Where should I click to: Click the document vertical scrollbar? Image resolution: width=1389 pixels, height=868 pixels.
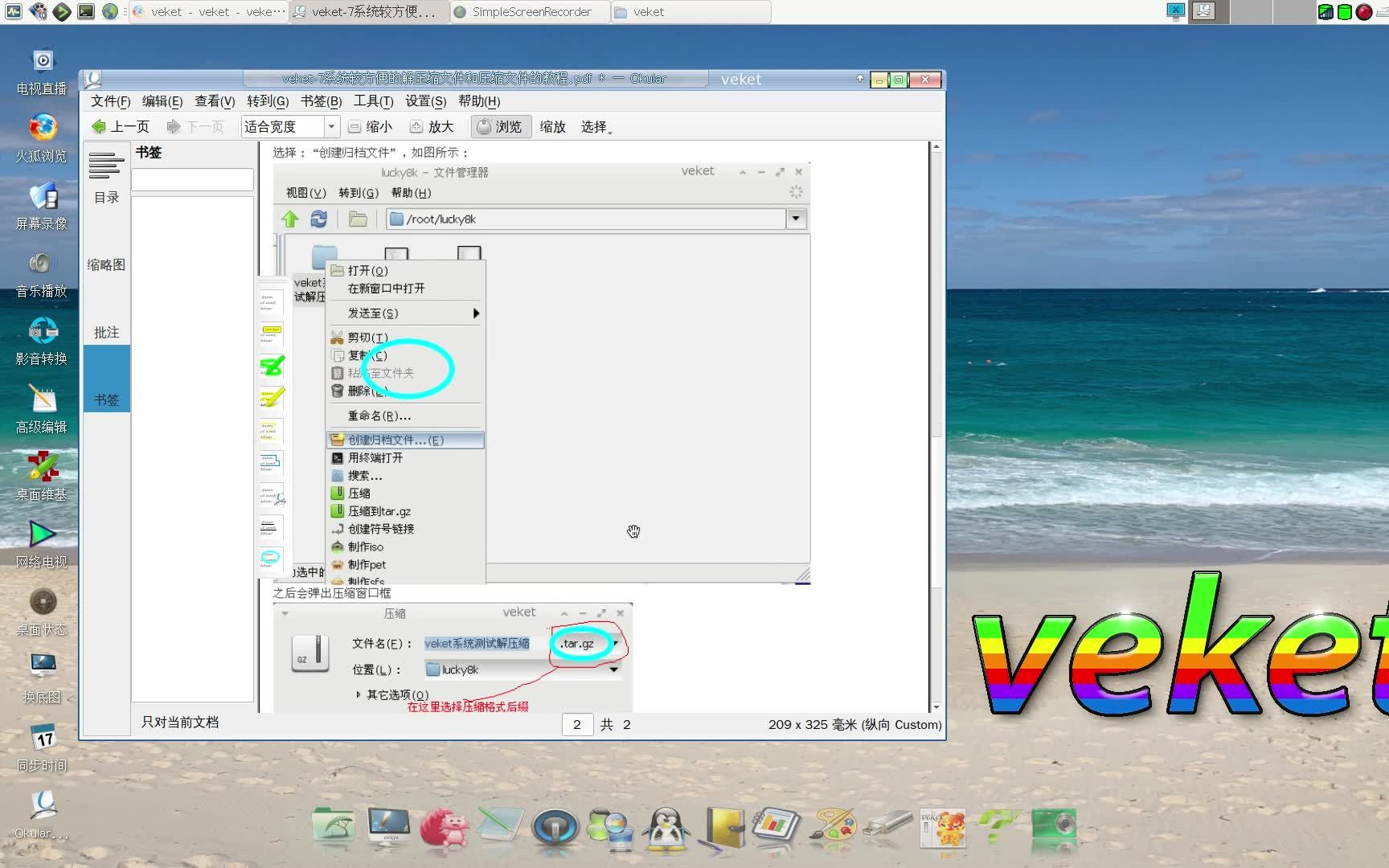pyautogui.click(x=935, y=428)
